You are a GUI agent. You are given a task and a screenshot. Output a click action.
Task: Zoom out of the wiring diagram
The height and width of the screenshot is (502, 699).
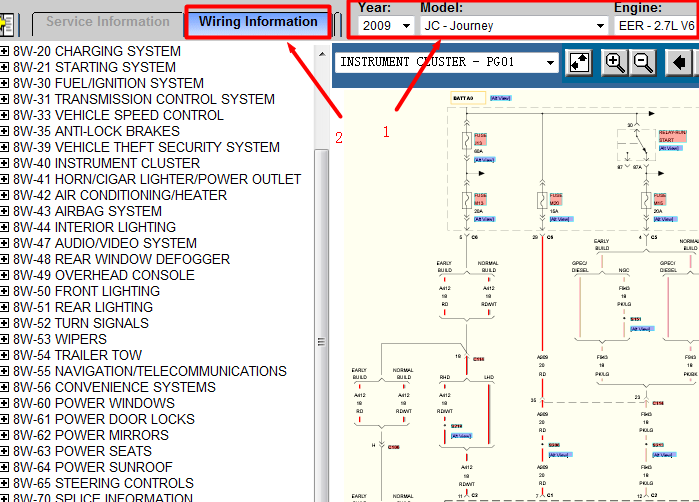[643, 62]
